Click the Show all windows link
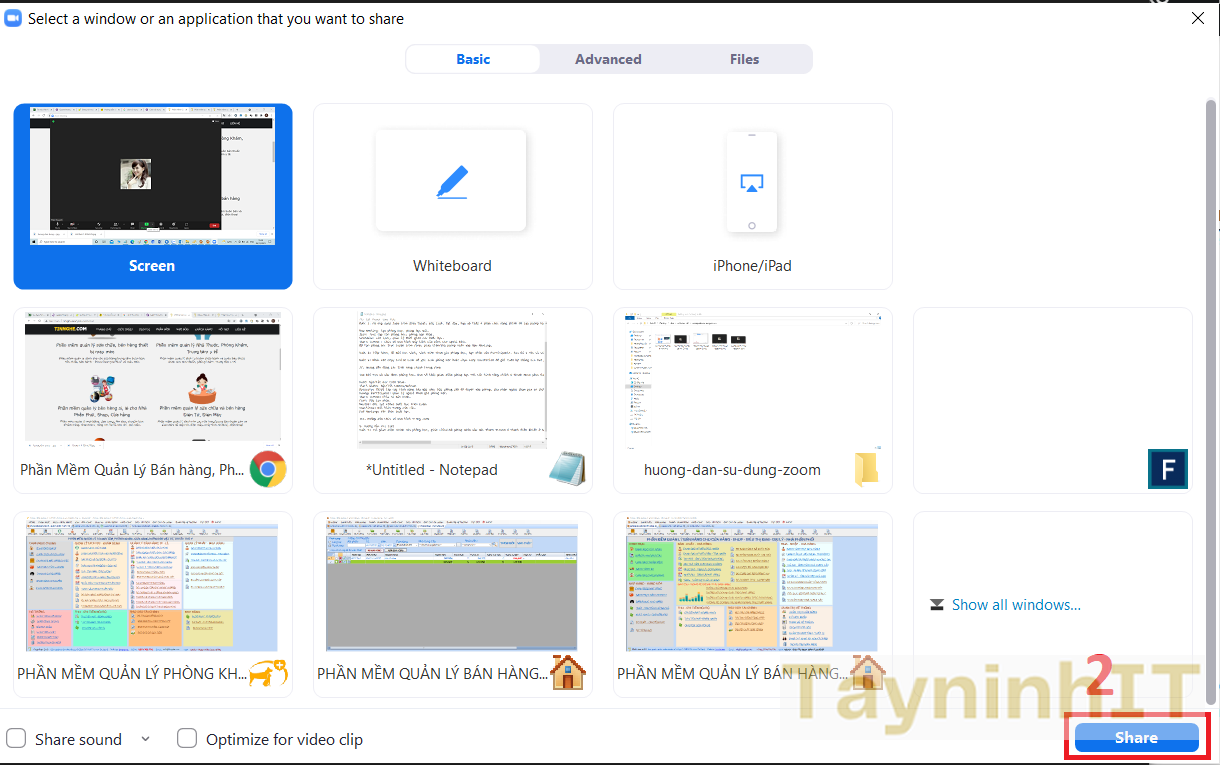The width and height of the screenshot is (1220, 765). coord(1015,604)
